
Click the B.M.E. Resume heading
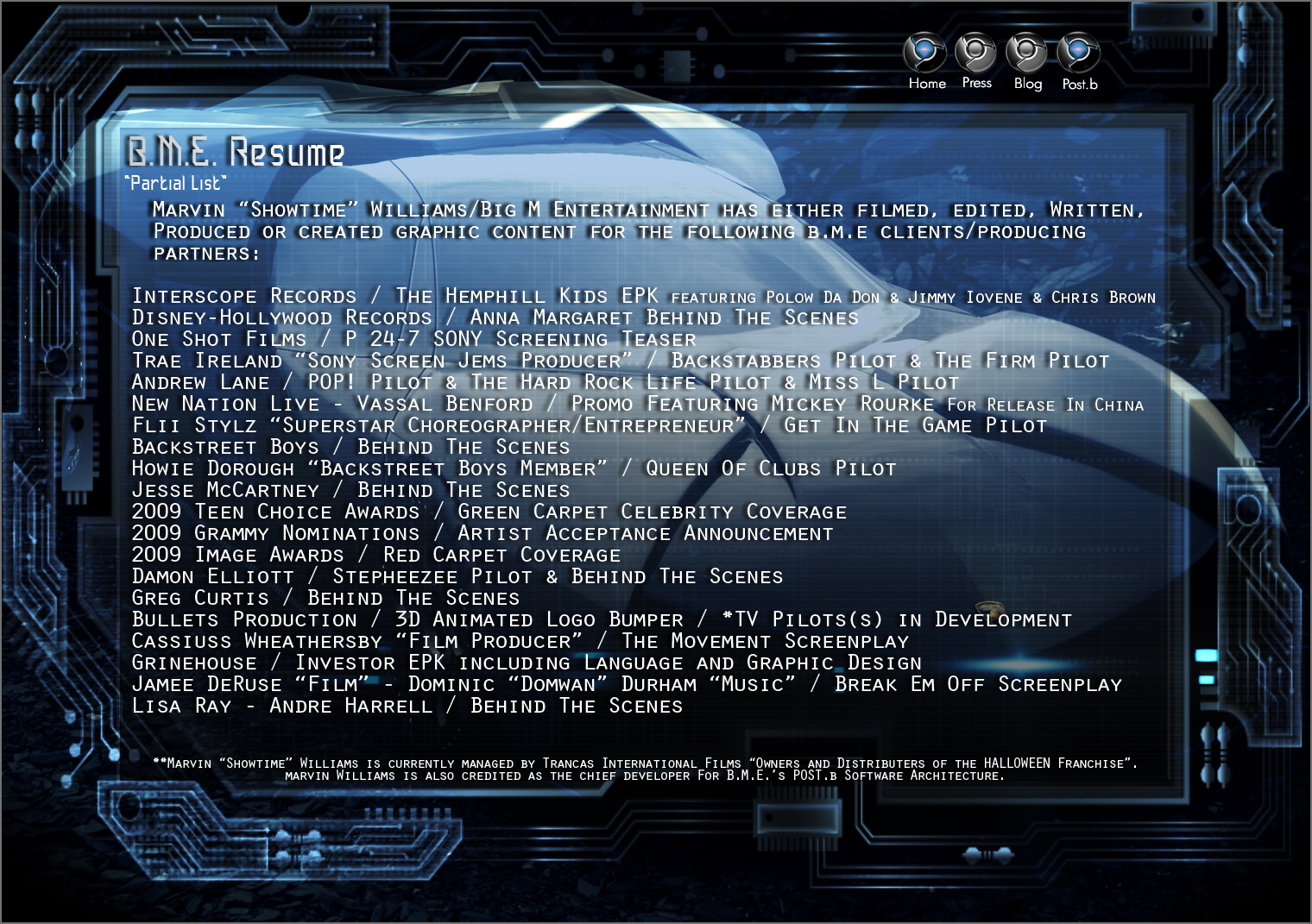pos(236,152)
